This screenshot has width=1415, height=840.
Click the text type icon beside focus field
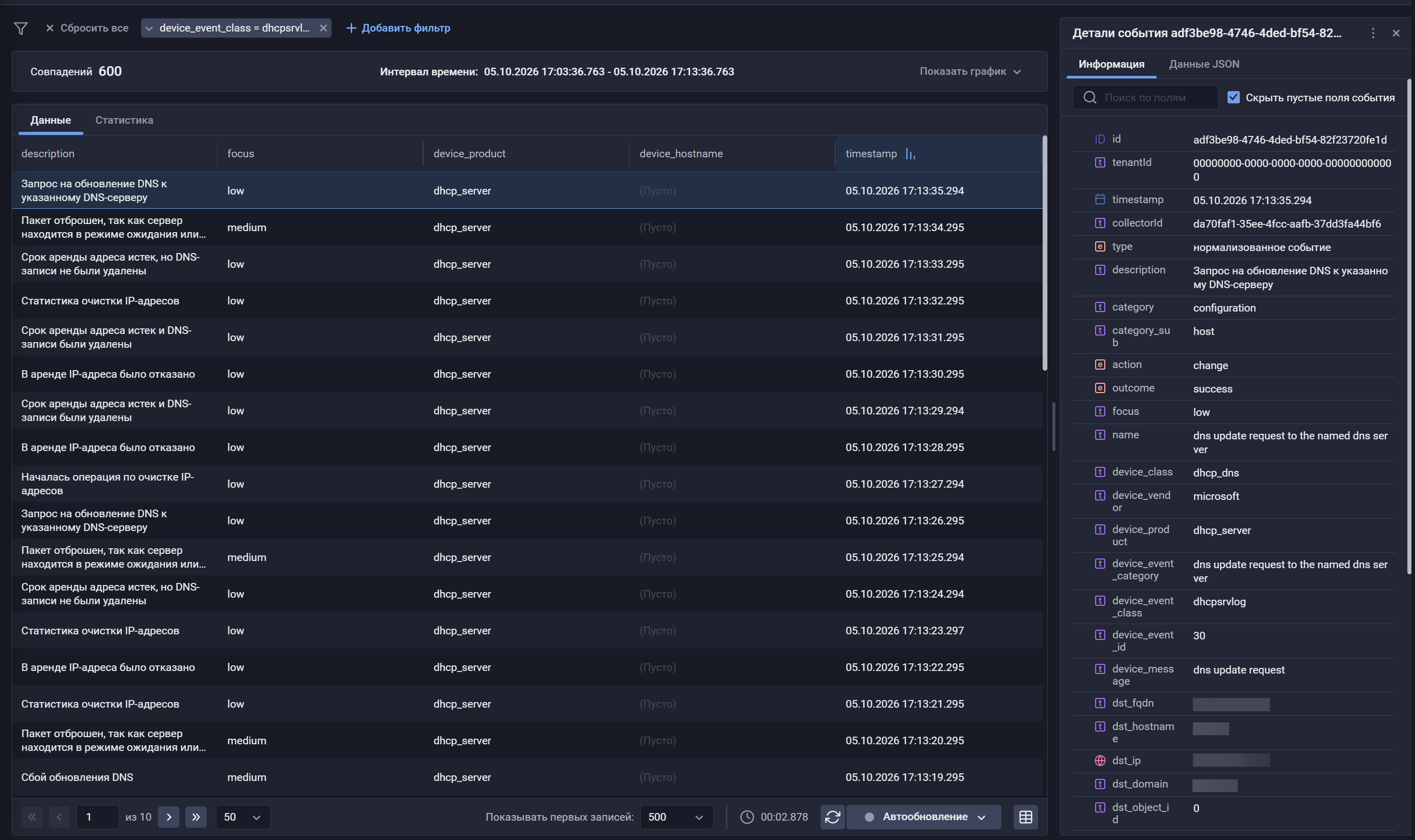[x=1100, y=411]
